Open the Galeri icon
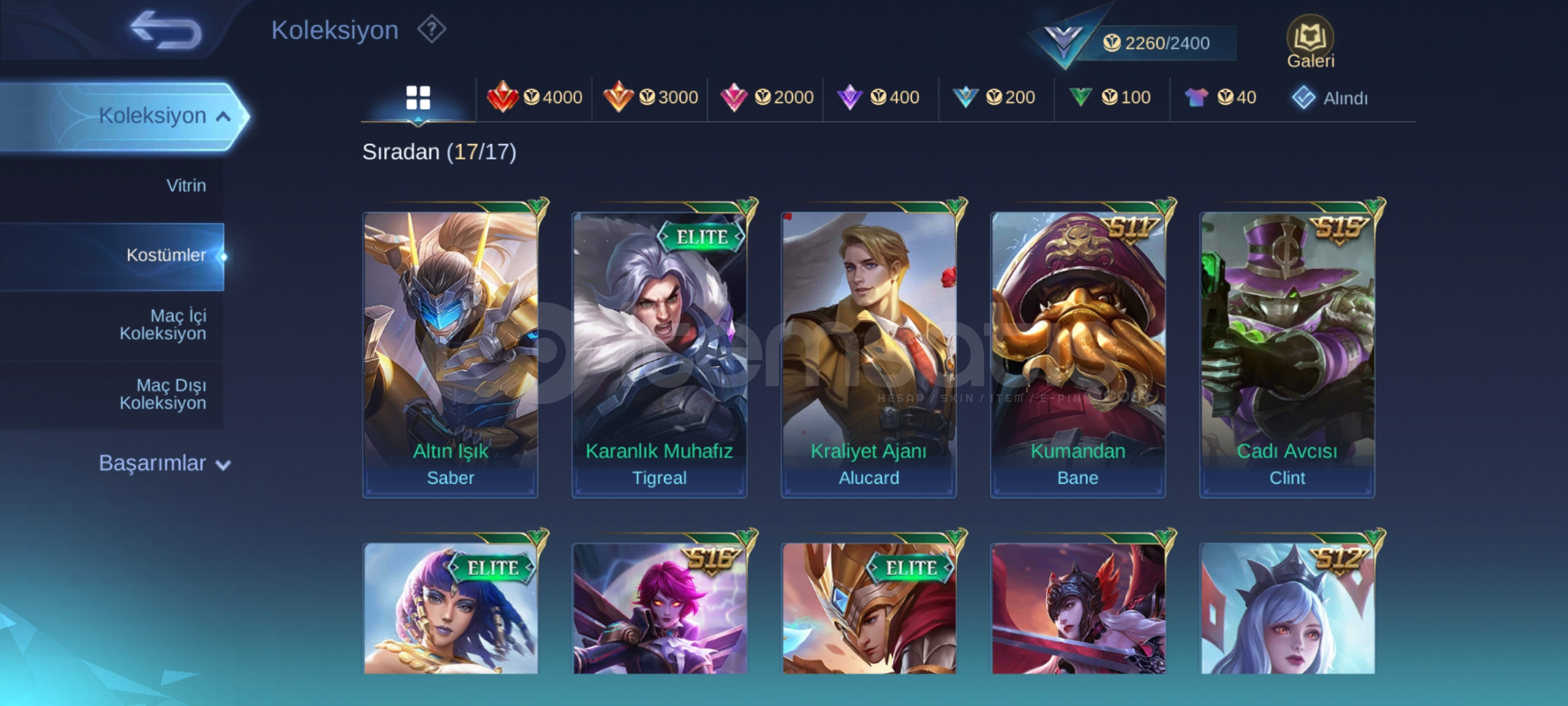The image size is (1568, 706). tap(1311, 42)
